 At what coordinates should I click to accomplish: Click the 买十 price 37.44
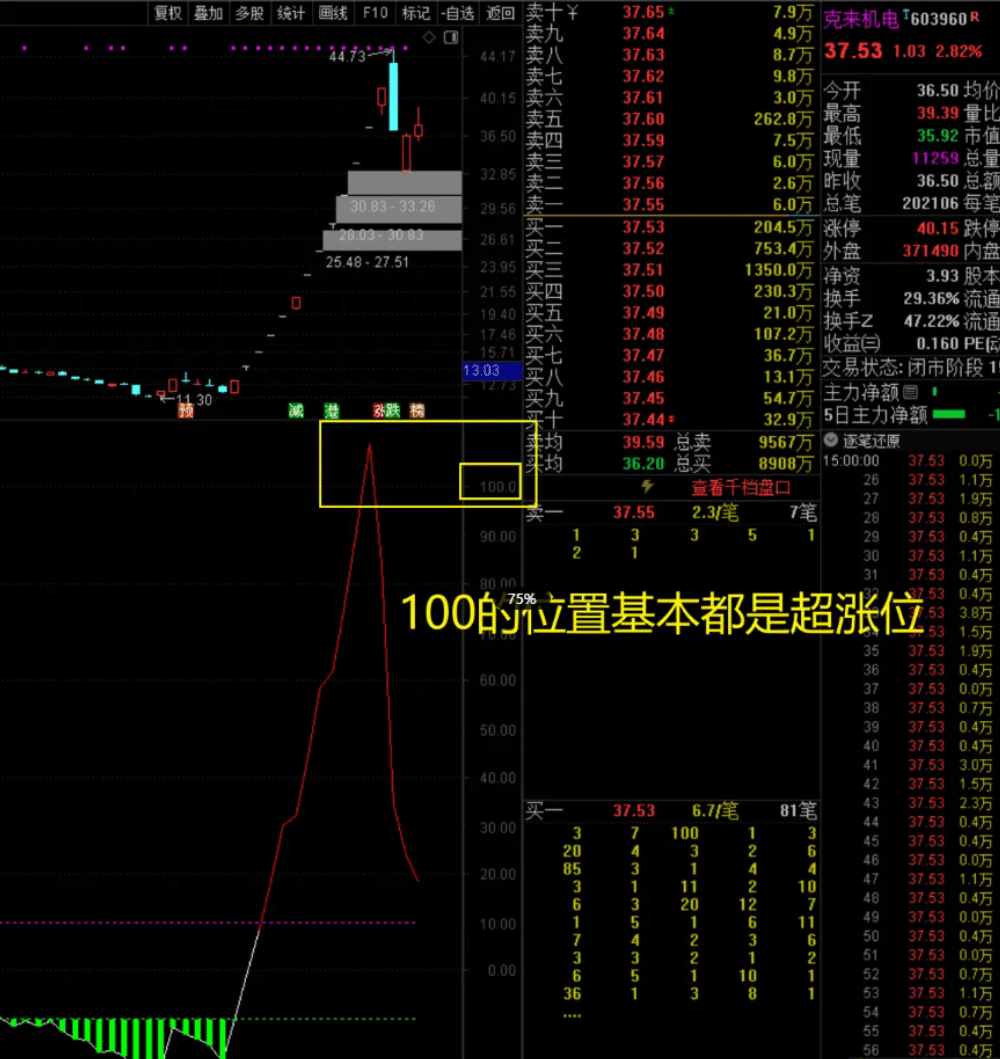643,419
